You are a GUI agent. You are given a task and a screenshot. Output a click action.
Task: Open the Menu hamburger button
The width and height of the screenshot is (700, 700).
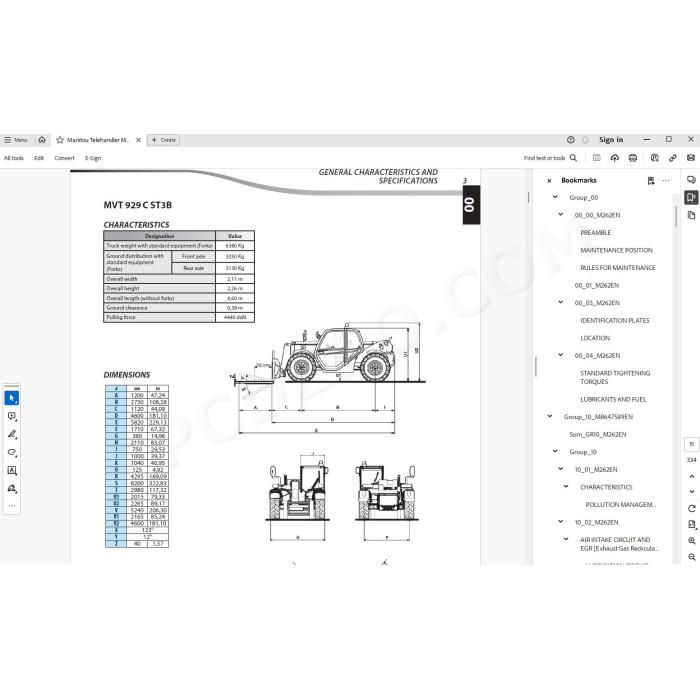coord(16,140)
